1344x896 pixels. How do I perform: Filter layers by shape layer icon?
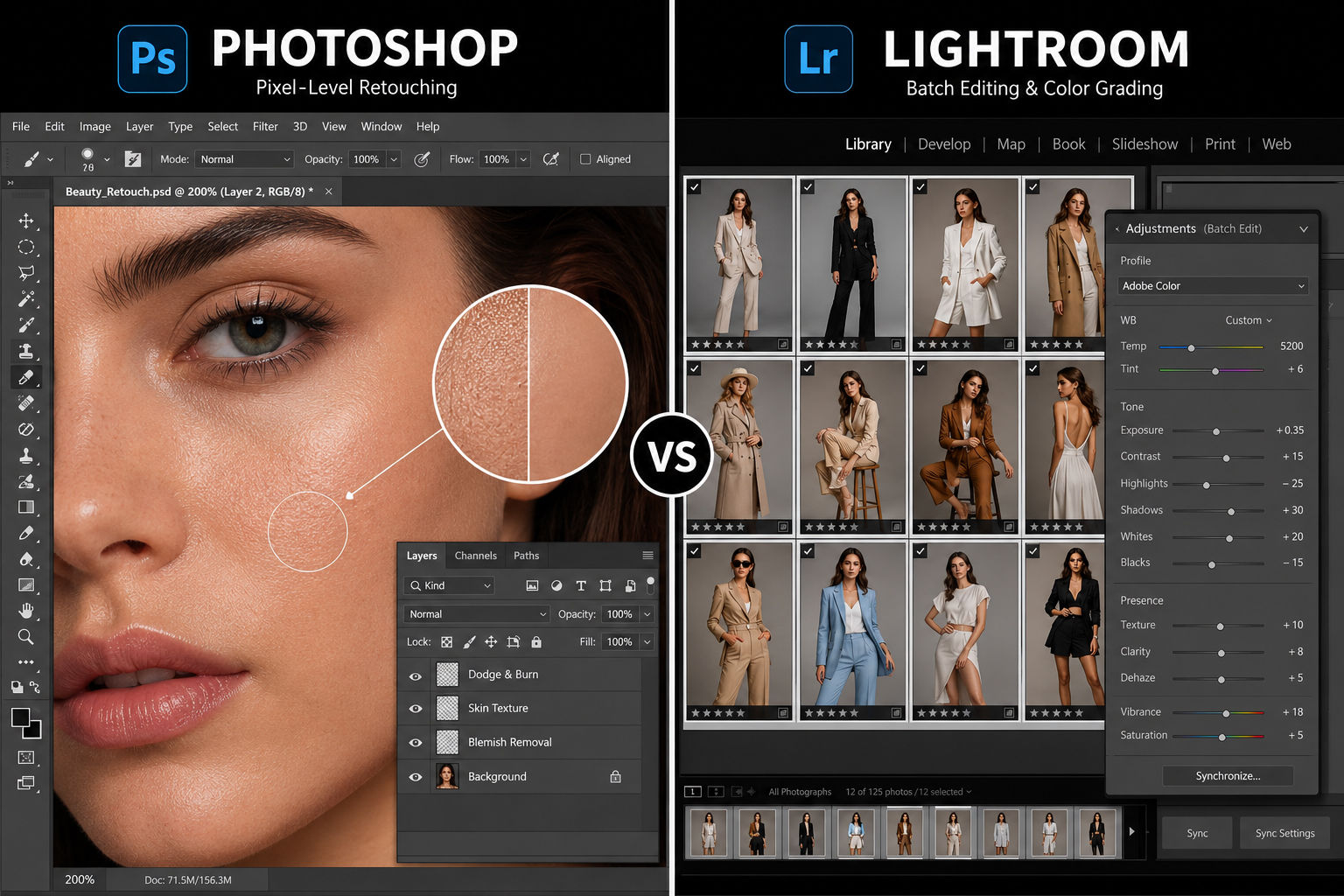[605, 585]
